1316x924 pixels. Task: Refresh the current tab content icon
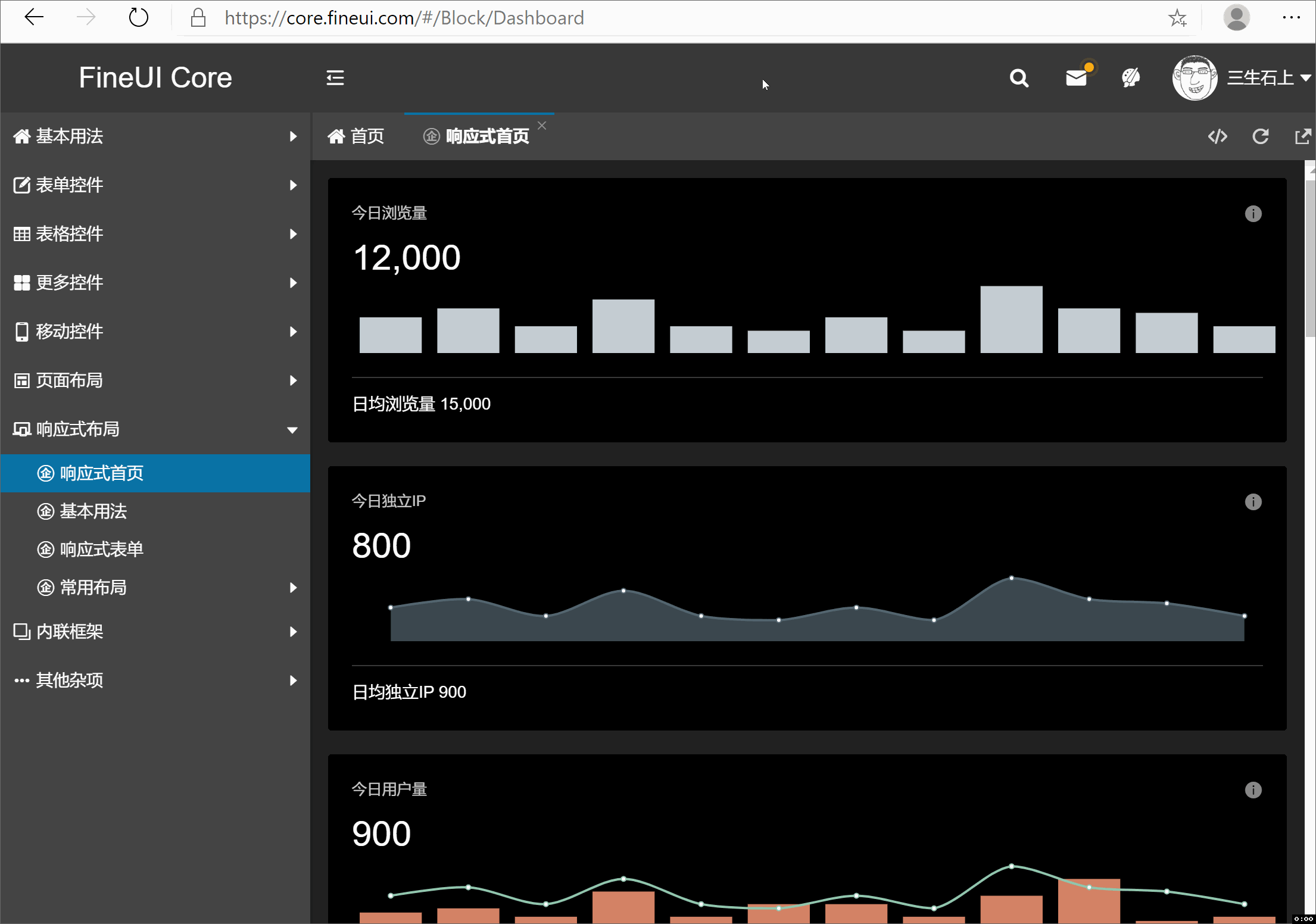1261,137
